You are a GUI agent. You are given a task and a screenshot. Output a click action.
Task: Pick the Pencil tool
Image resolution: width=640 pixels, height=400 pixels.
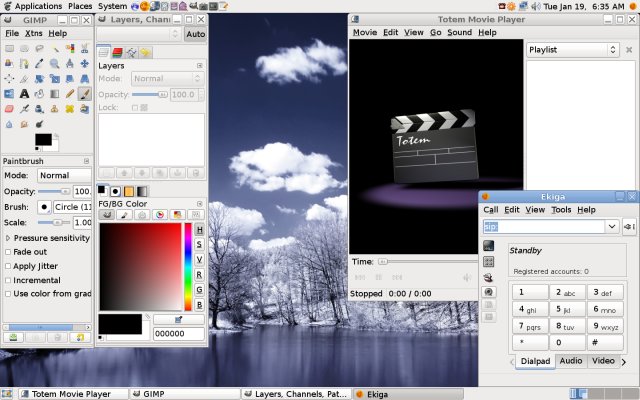click(69, 93)
